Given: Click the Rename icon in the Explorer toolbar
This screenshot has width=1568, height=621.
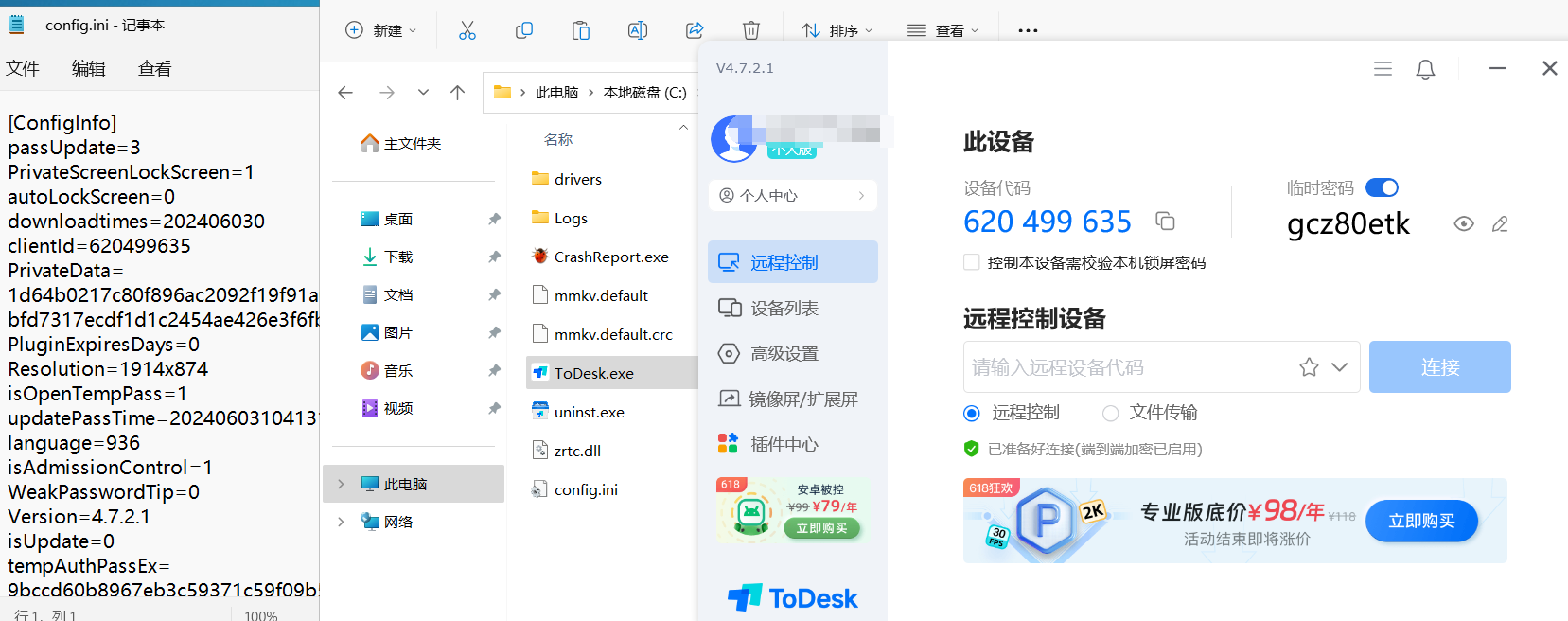Looking at the screenshot, I should tap(638, 30).
